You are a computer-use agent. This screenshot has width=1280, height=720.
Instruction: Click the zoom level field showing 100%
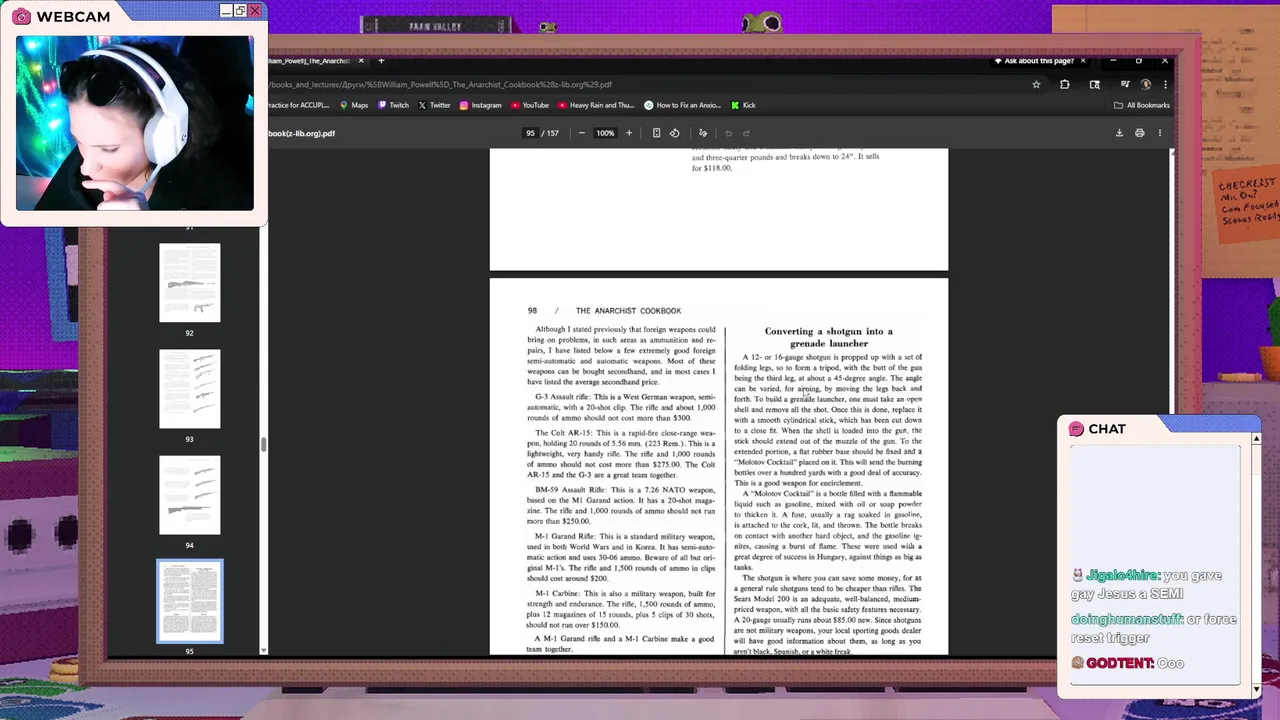(605, 133)
